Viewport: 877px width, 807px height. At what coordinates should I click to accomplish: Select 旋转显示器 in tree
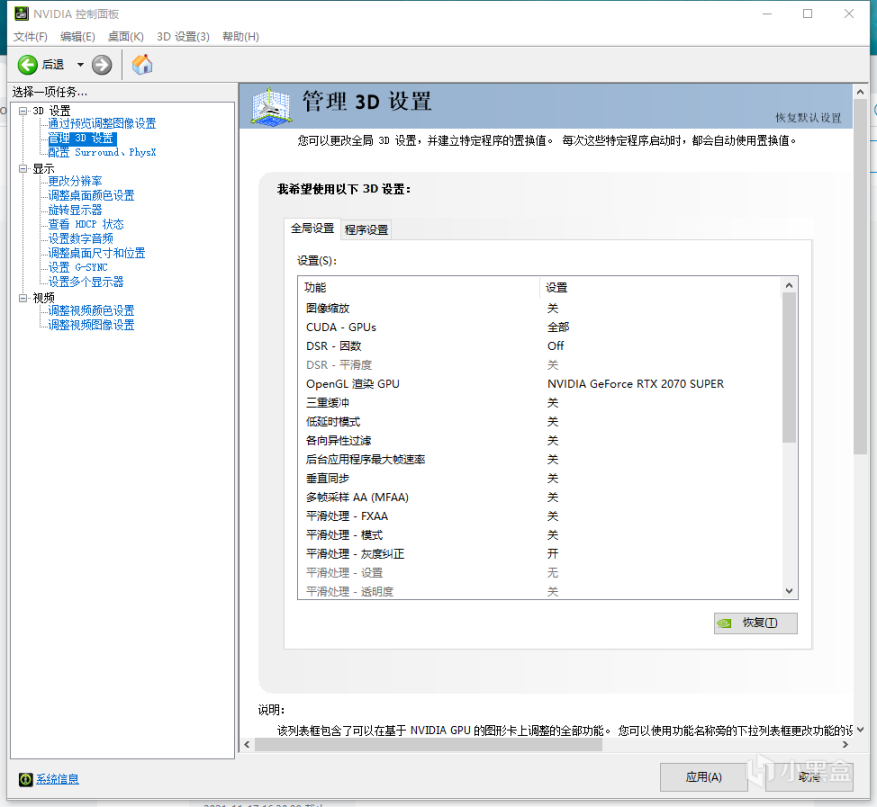tap(75, 210)
